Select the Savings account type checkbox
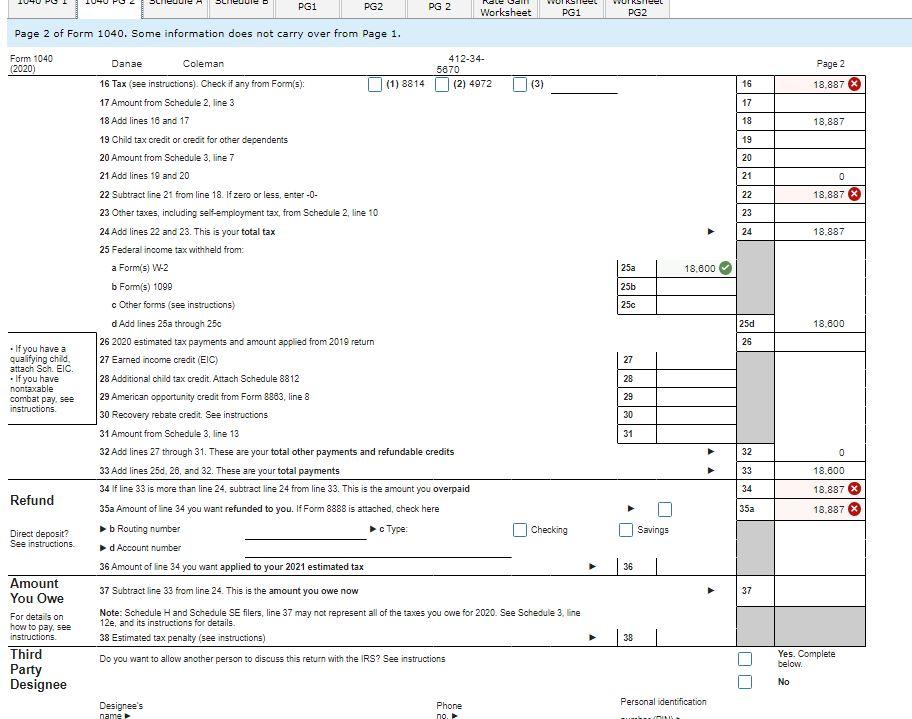 (x=626, y=530)
